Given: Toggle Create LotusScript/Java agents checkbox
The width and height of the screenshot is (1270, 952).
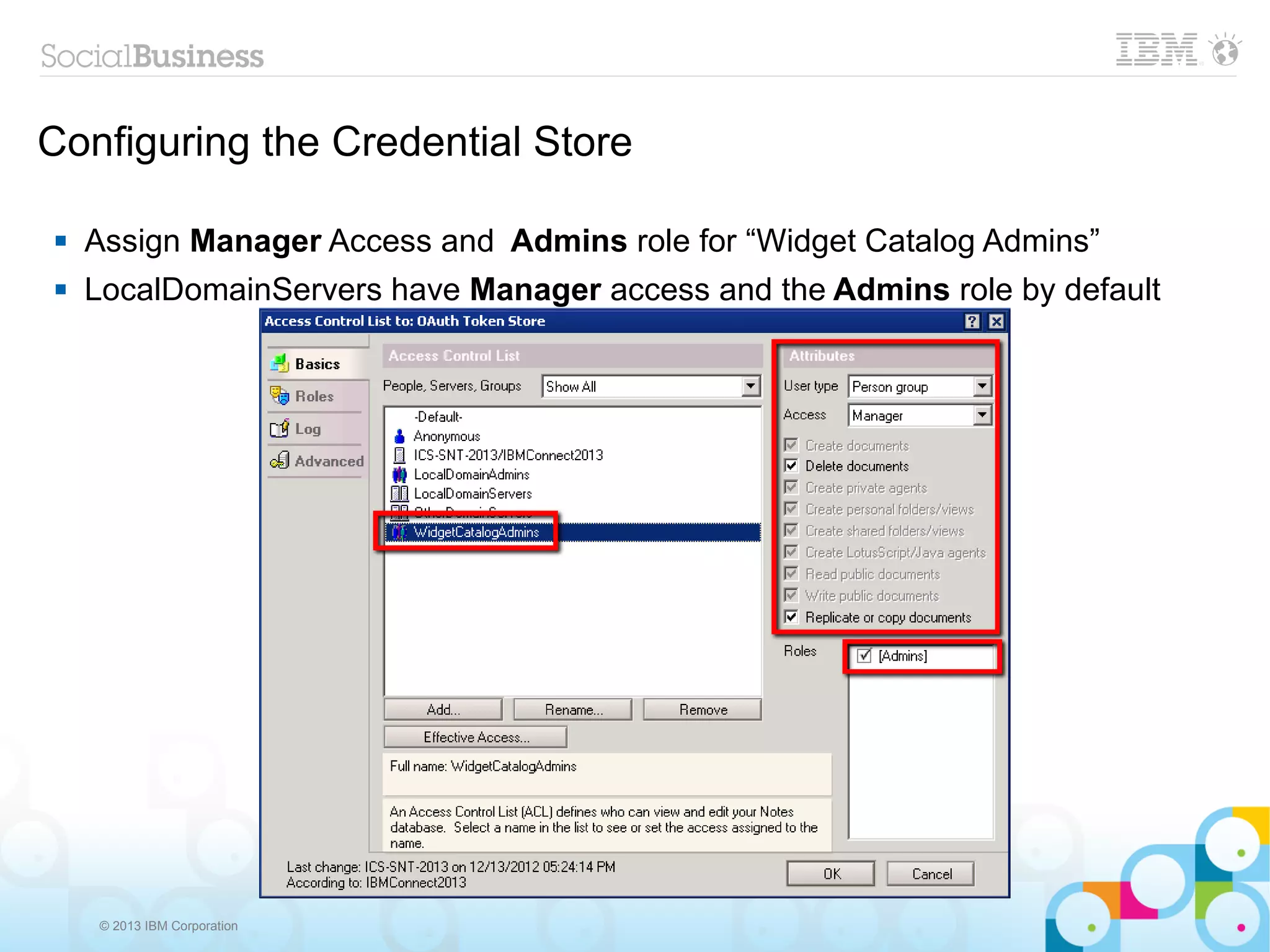Looking at the screenshot, I should pyautogui.click(x=791, y=552).
